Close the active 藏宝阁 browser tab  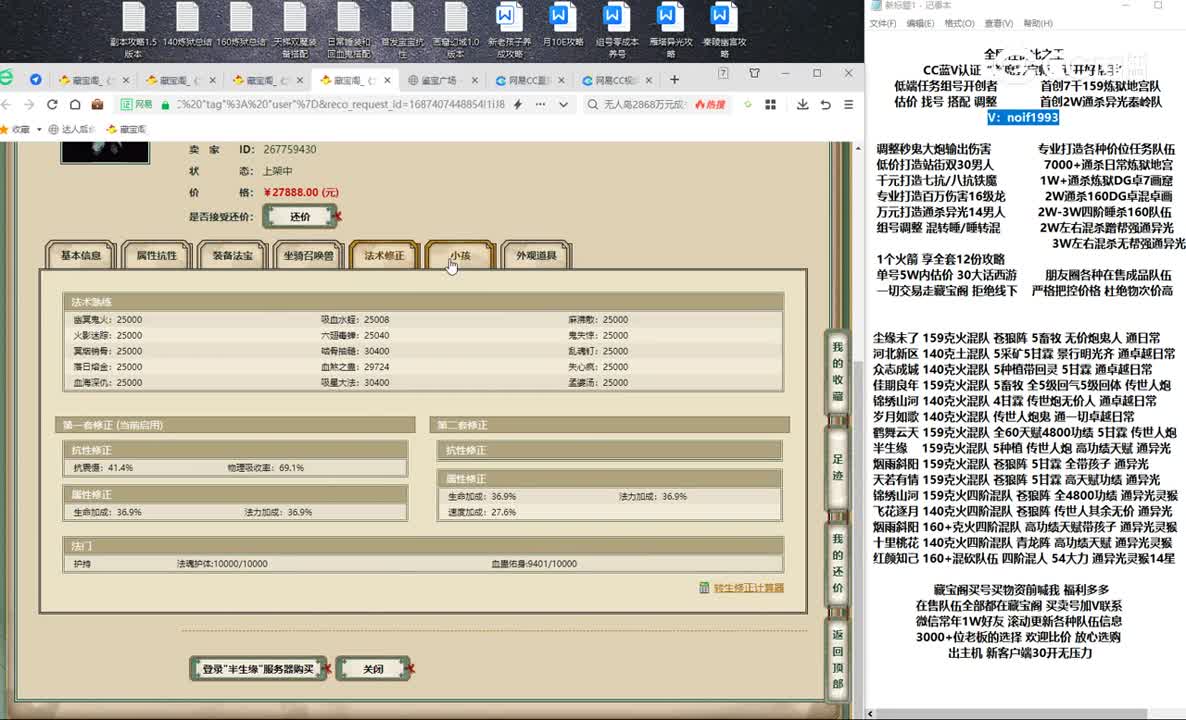tap(387, 79)
